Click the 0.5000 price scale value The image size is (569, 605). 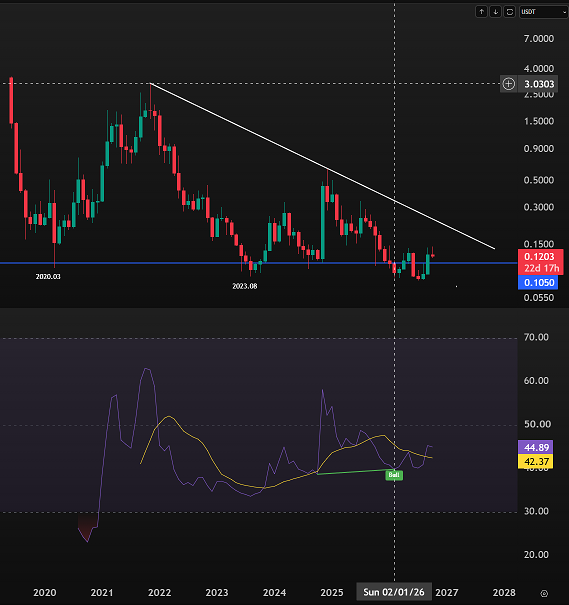[x=539, y=180]
